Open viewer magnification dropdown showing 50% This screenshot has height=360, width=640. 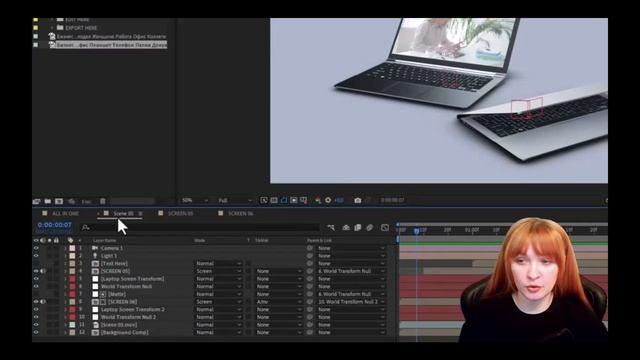point(195,200)
